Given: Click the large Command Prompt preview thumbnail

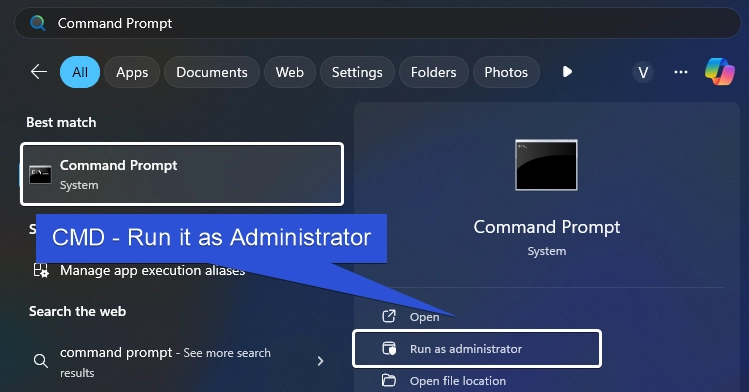Looking at the screenshot, I should pos(546,165).
